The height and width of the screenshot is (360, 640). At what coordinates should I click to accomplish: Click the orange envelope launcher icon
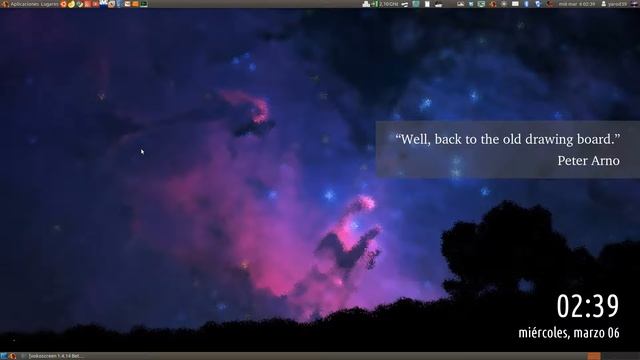pyautogui.click(x=135, y=4)
